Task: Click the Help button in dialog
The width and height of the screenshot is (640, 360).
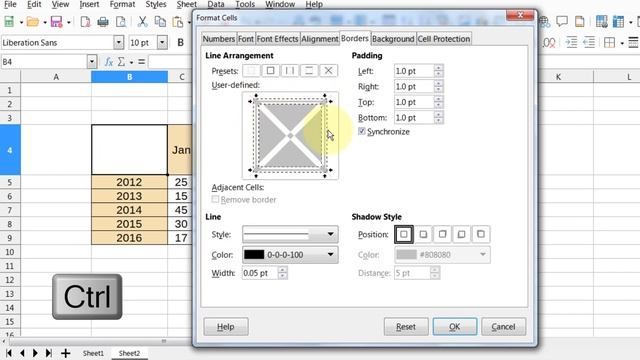Action: click(226, 327)
